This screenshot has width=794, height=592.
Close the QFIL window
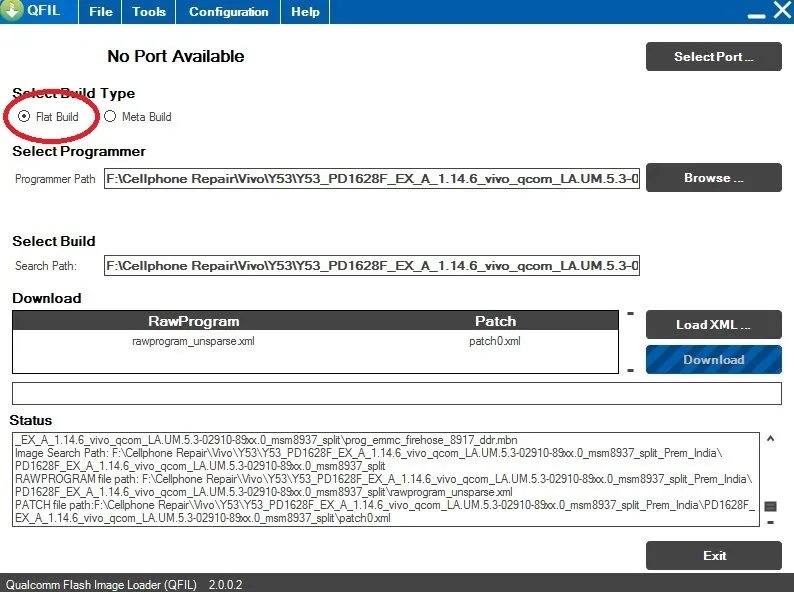click(x=783, y=10)
